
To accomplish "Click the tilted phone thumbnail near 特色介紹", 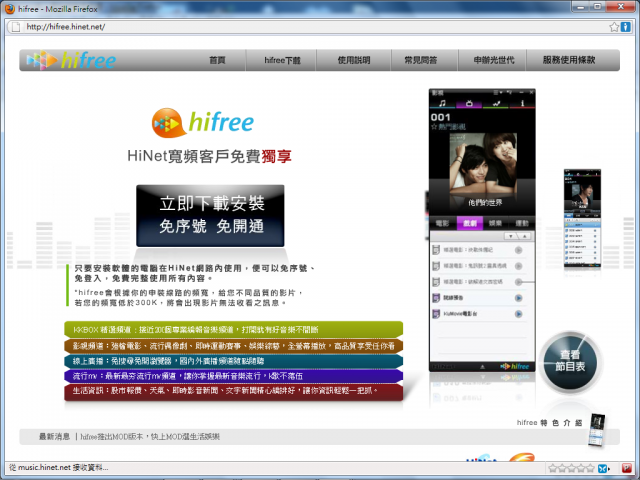I will point(597,430).
